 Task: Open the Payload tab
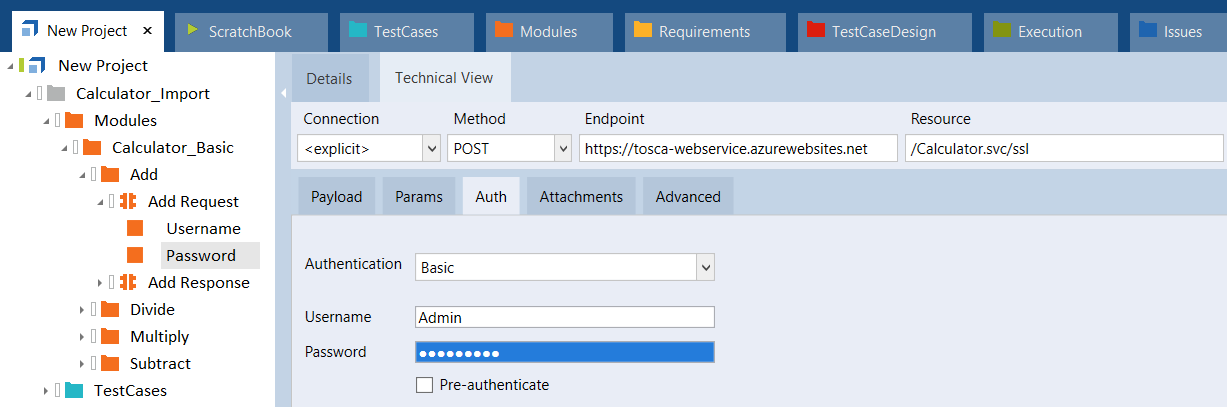click(336, 196)
